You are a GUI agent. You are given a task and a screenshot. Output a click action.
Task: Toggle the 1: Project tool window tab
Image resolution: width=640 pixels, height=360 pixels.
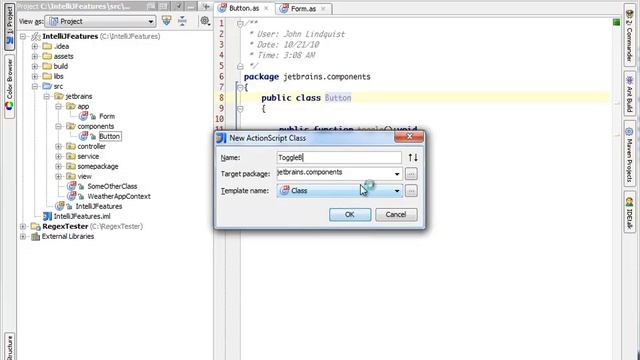point(9,26)
